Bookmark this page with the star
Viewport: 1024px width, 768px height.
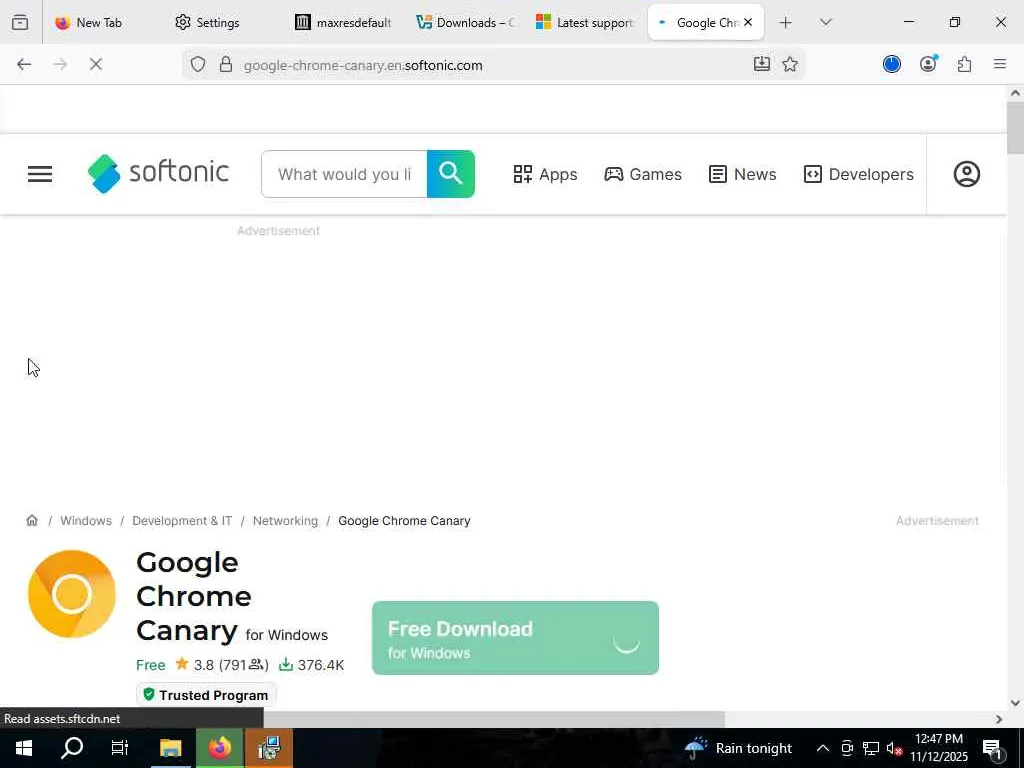click(790, 64)
